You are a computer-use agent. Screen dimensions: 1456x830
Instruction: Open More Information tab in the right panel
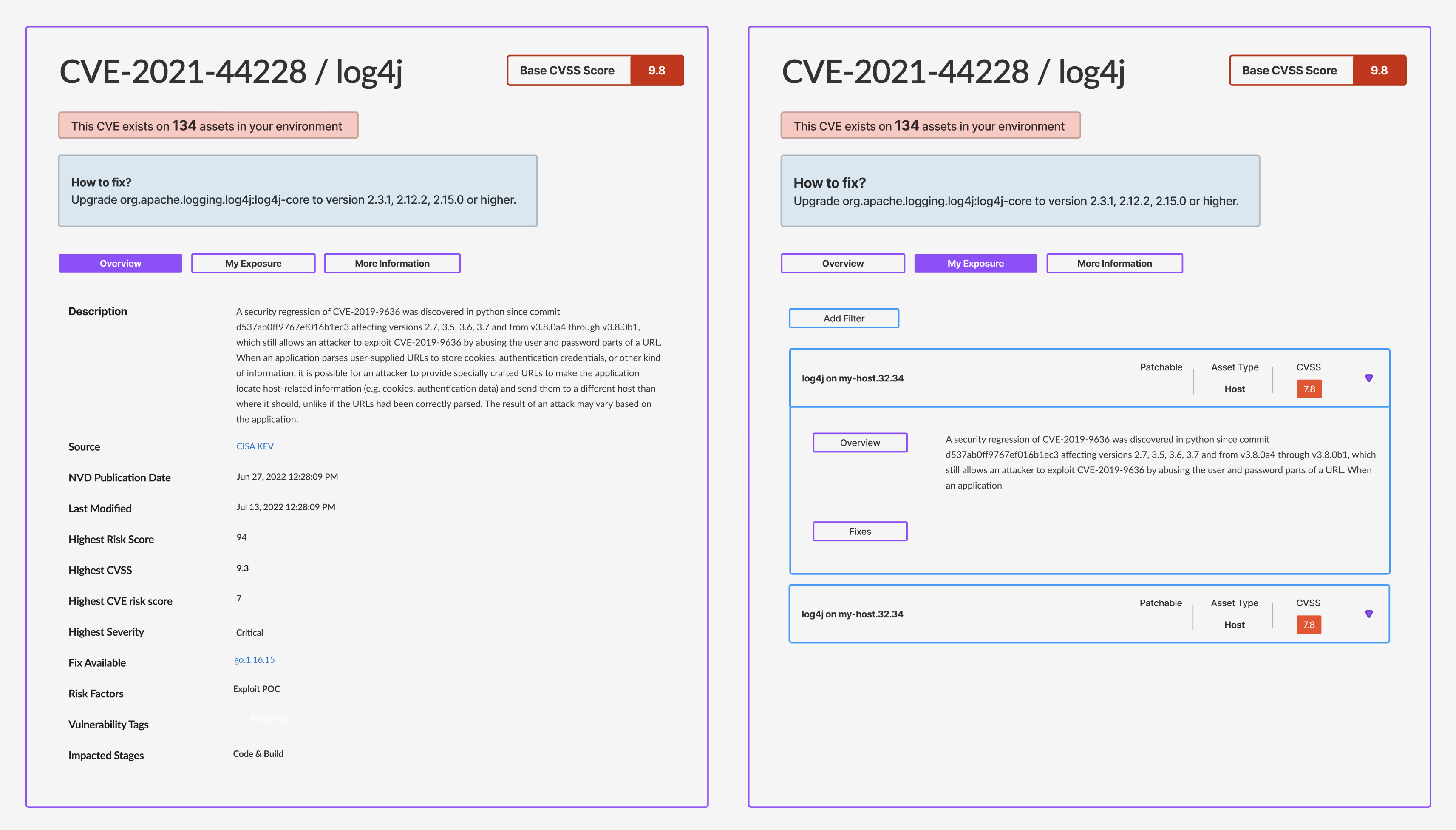coord(1114,263)
